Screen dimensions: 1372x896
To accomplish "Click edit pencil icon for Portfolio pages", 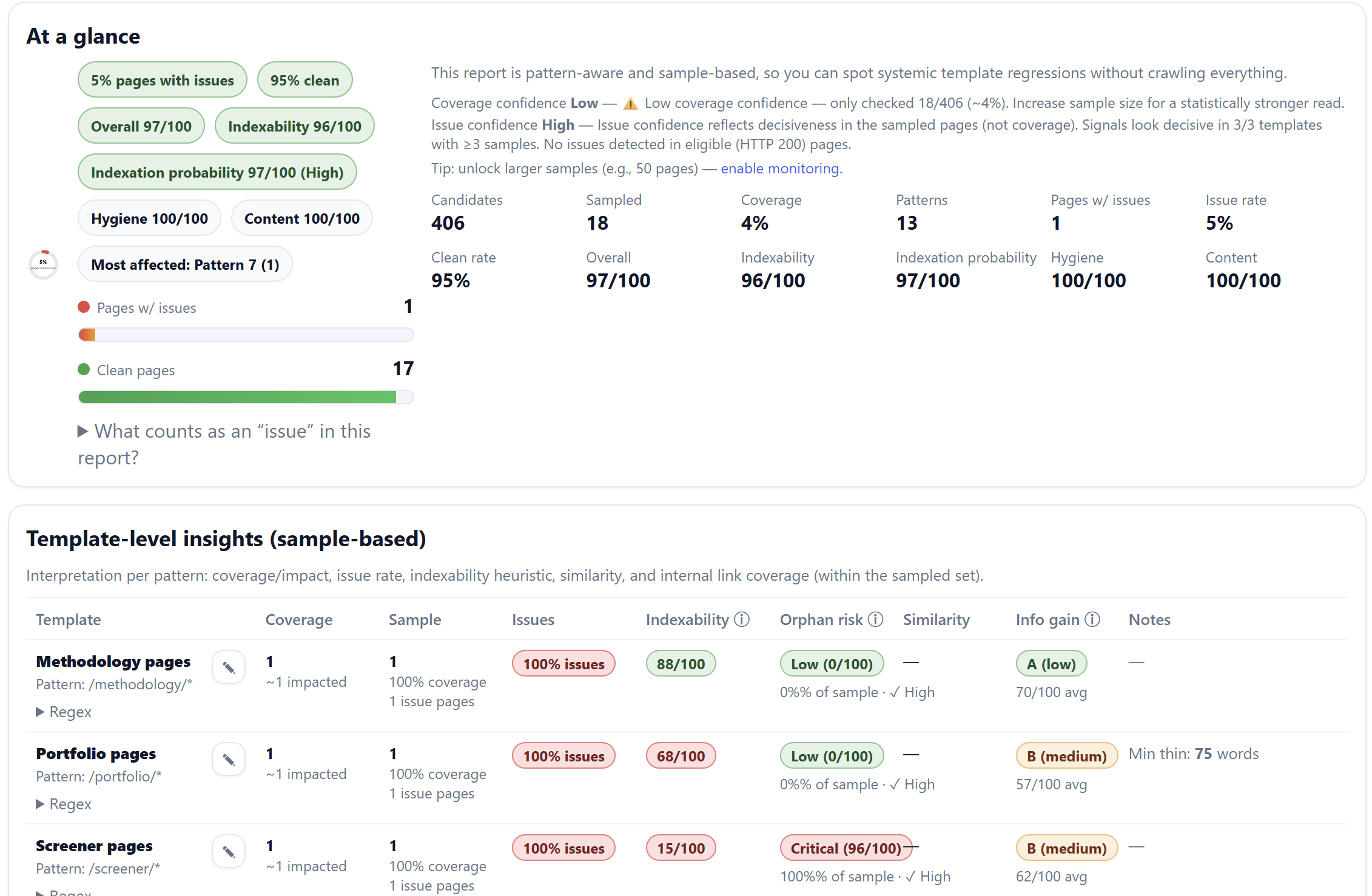I will [x=229, y=760].
